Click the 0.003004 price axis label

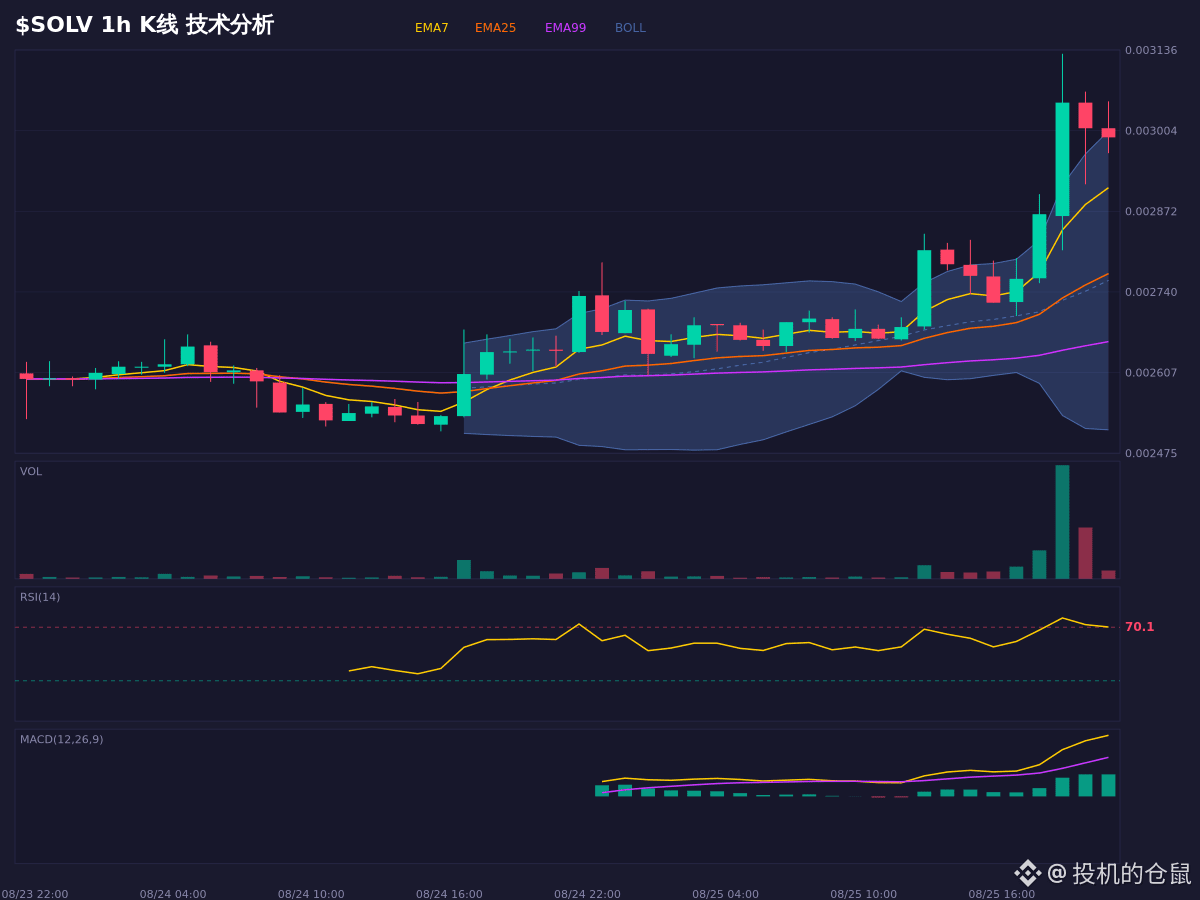1151,131
